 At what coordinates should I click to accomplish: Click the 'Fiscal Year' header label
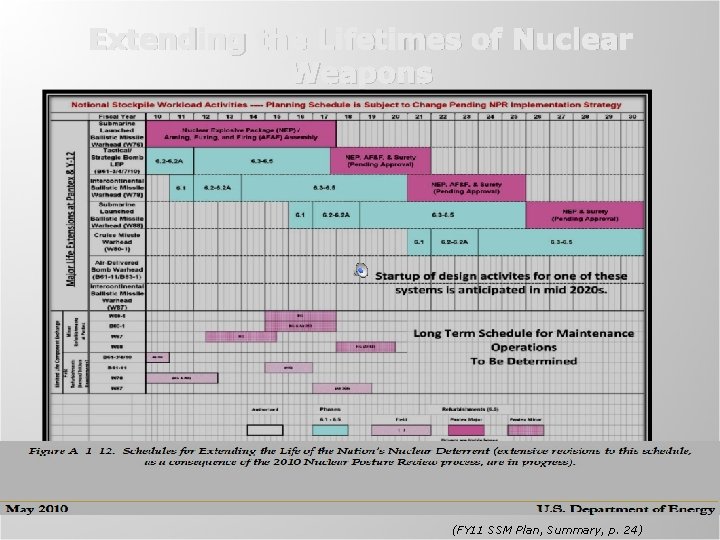[x=117, y=117]
